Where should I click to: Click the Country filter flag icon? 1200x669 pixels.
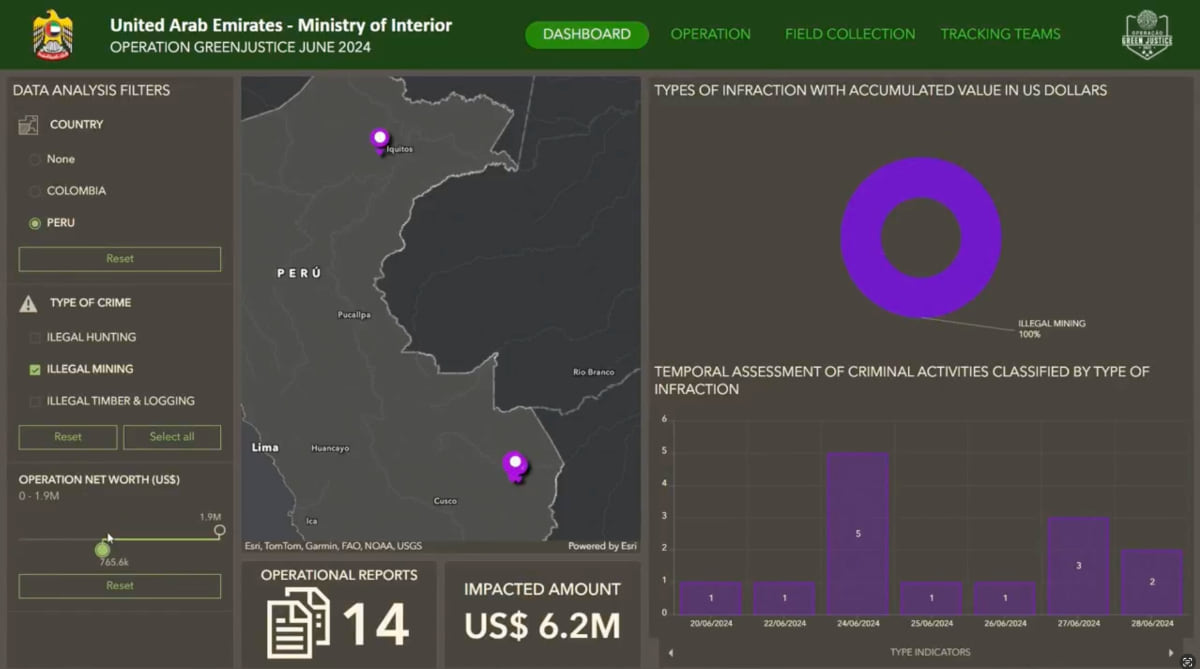click(x=27, y=124)
